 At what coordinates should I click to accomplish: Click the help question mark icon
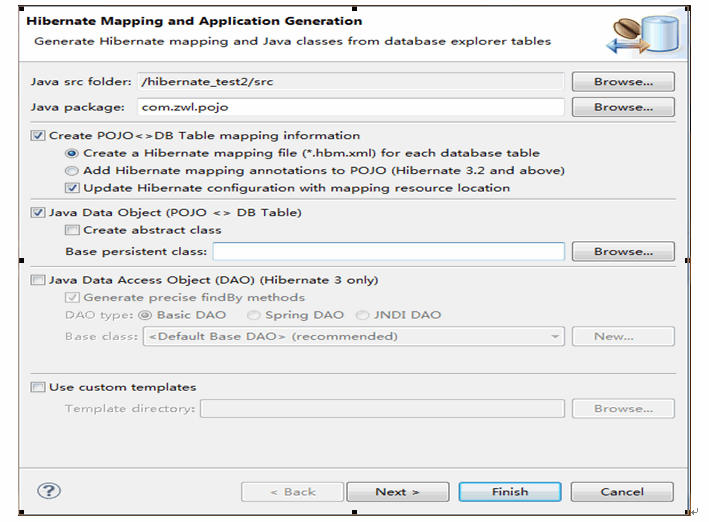49,491
